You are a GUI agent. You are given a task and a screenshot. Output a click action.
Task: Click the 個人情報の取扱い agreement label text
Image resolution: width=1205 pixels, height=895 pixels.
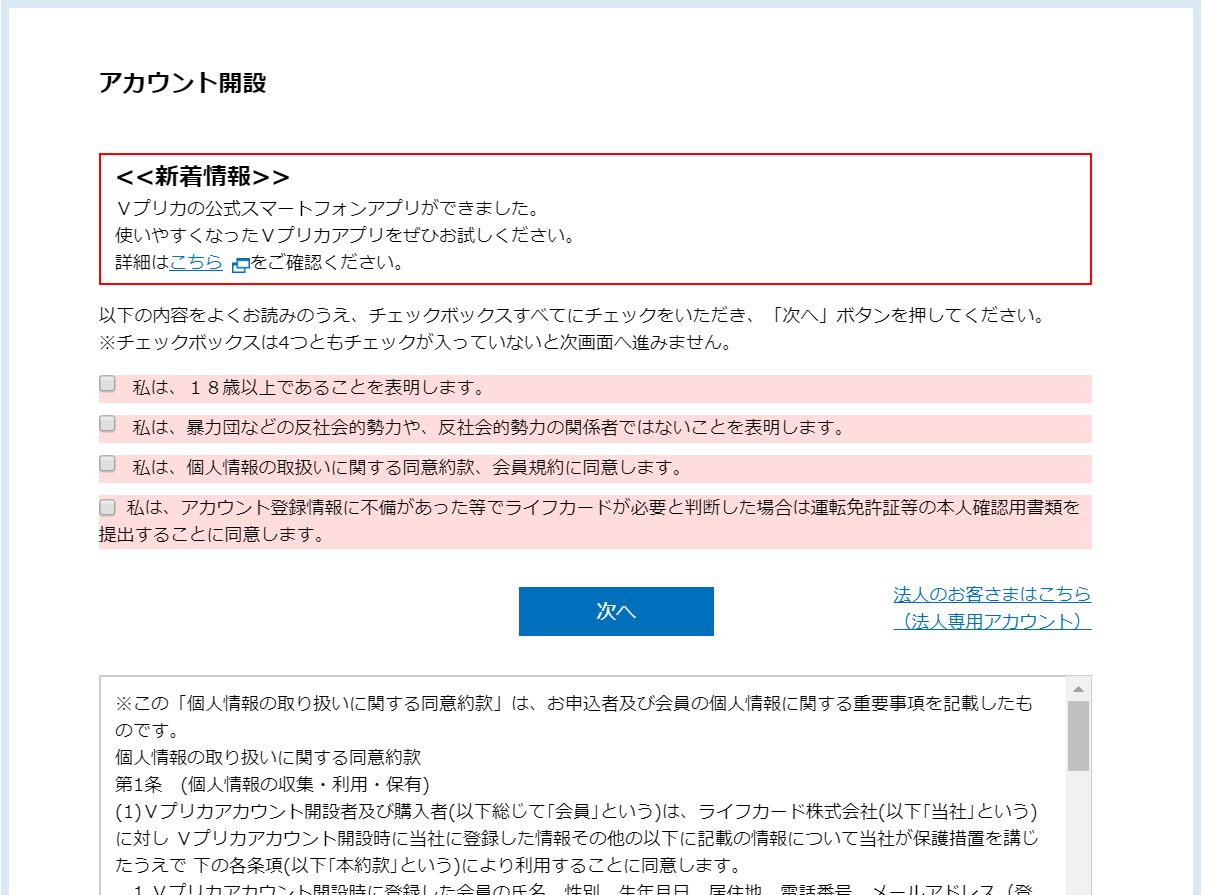coord(406,468)
